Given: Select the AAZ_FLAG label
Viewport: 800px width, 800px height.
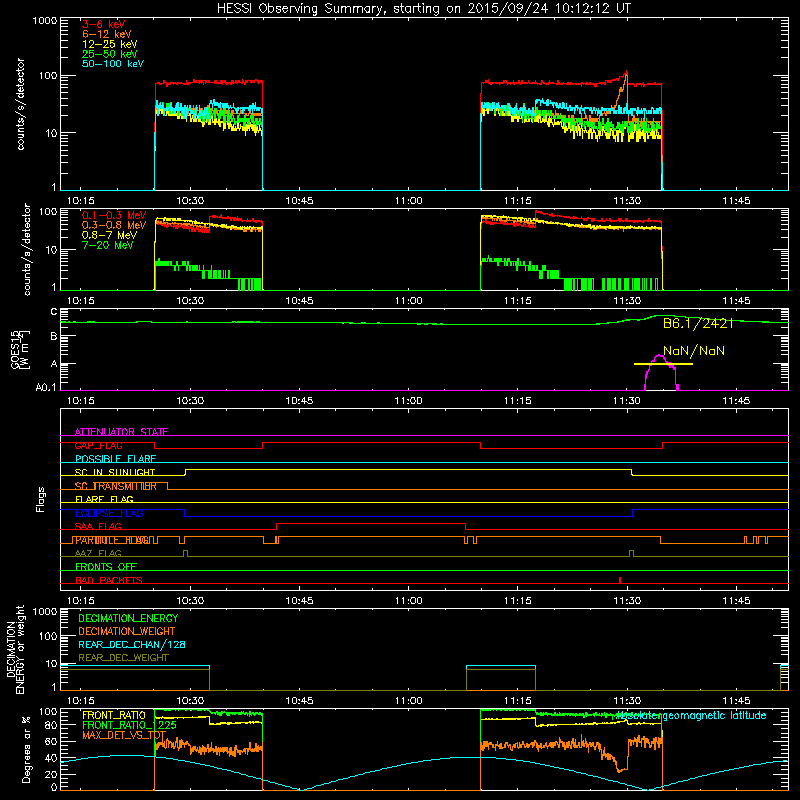Looking at the screenshot, I should pyautogui.click(x=98, y=553).
